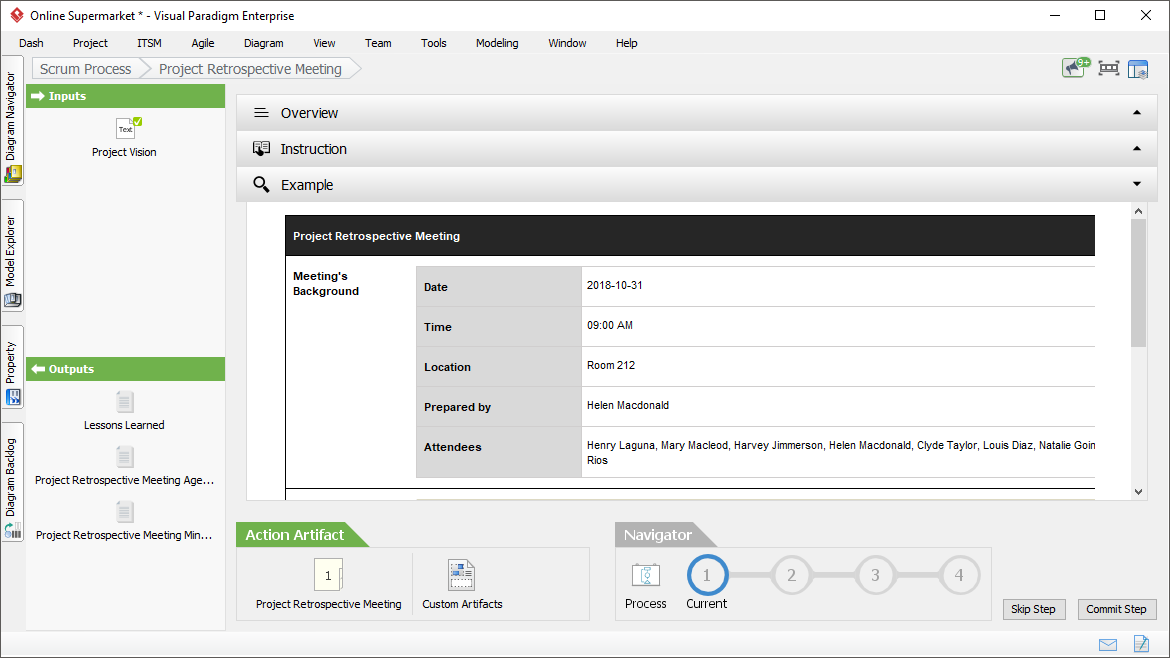Open notifications megaphone icon in top right
1170x658 pixels.
[1076, 68]
